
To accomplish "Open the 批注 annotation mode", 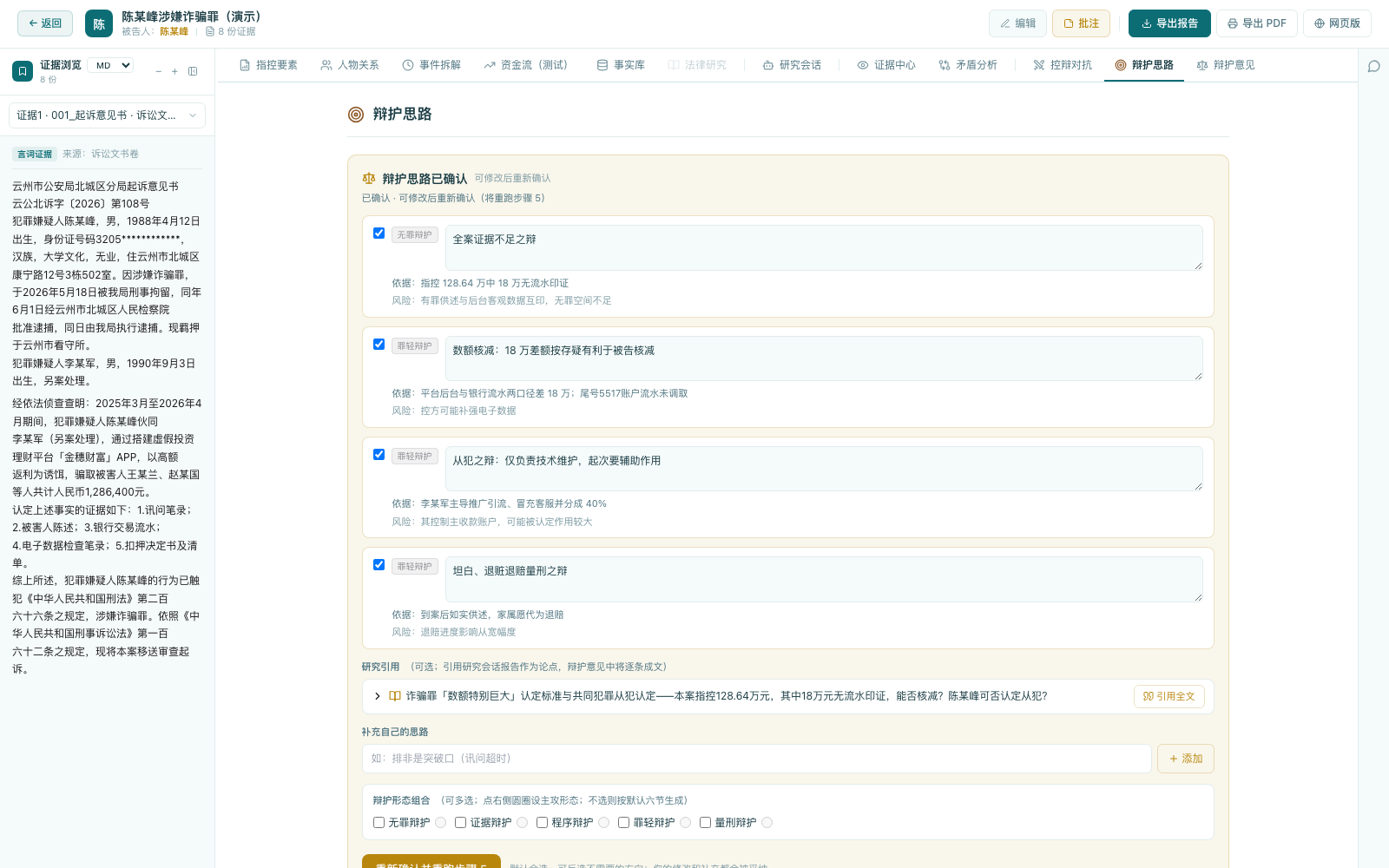I will click(x=1082, y=23).
